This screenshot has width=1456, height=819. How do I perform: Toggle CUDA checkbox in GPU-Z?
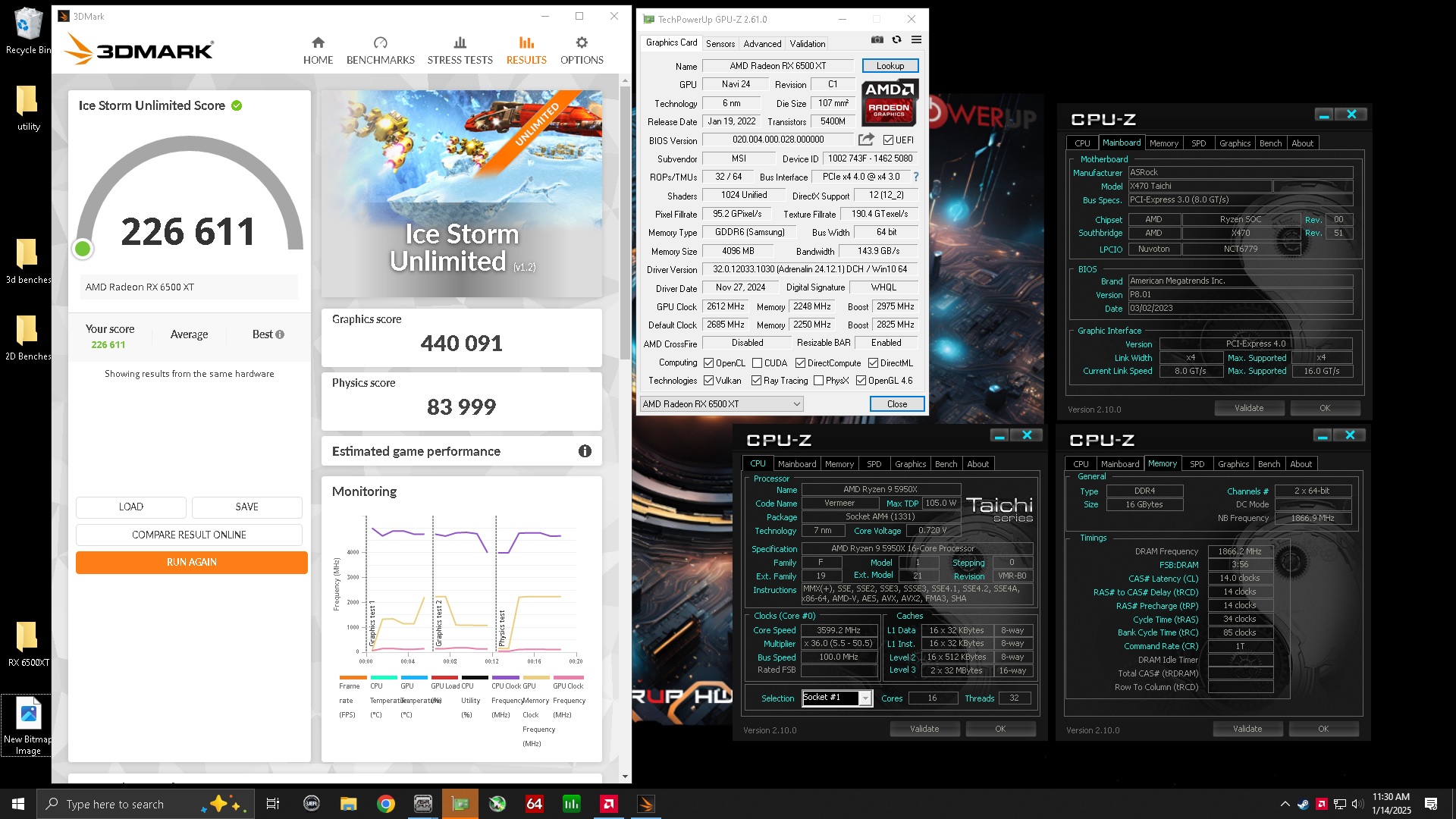(x=757, y=363)
